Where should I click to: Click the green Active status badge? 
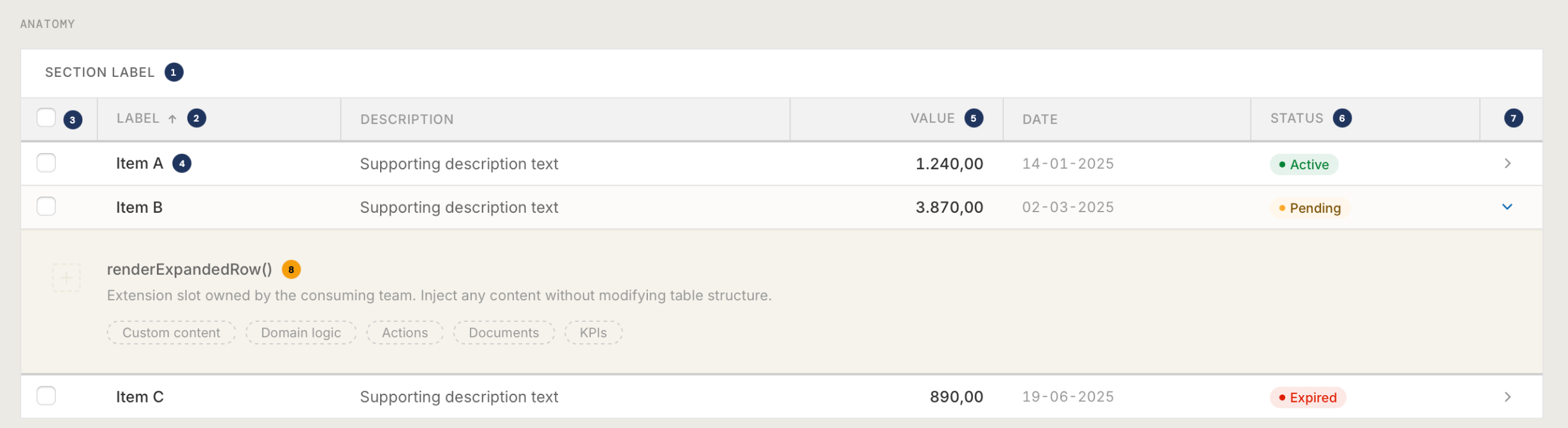pos(1303,165)
